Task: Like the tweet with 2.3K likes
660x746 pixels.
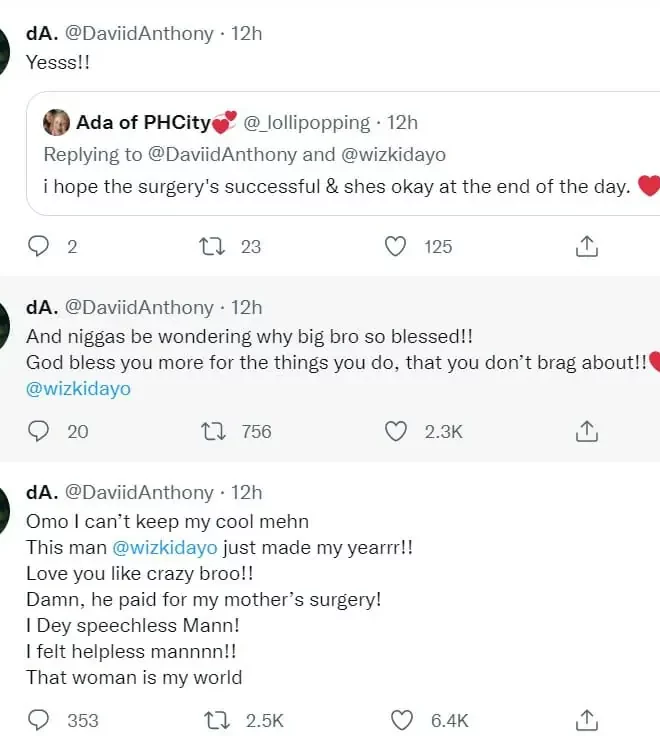Action: tap(397, 431)
